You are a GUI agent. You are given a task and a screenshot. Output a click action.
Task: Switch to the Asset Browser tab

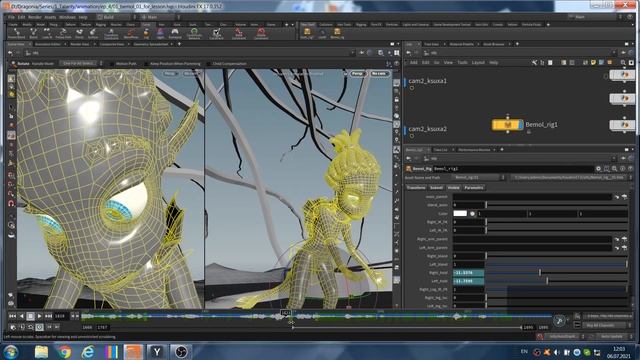click(x=494, y=44)
